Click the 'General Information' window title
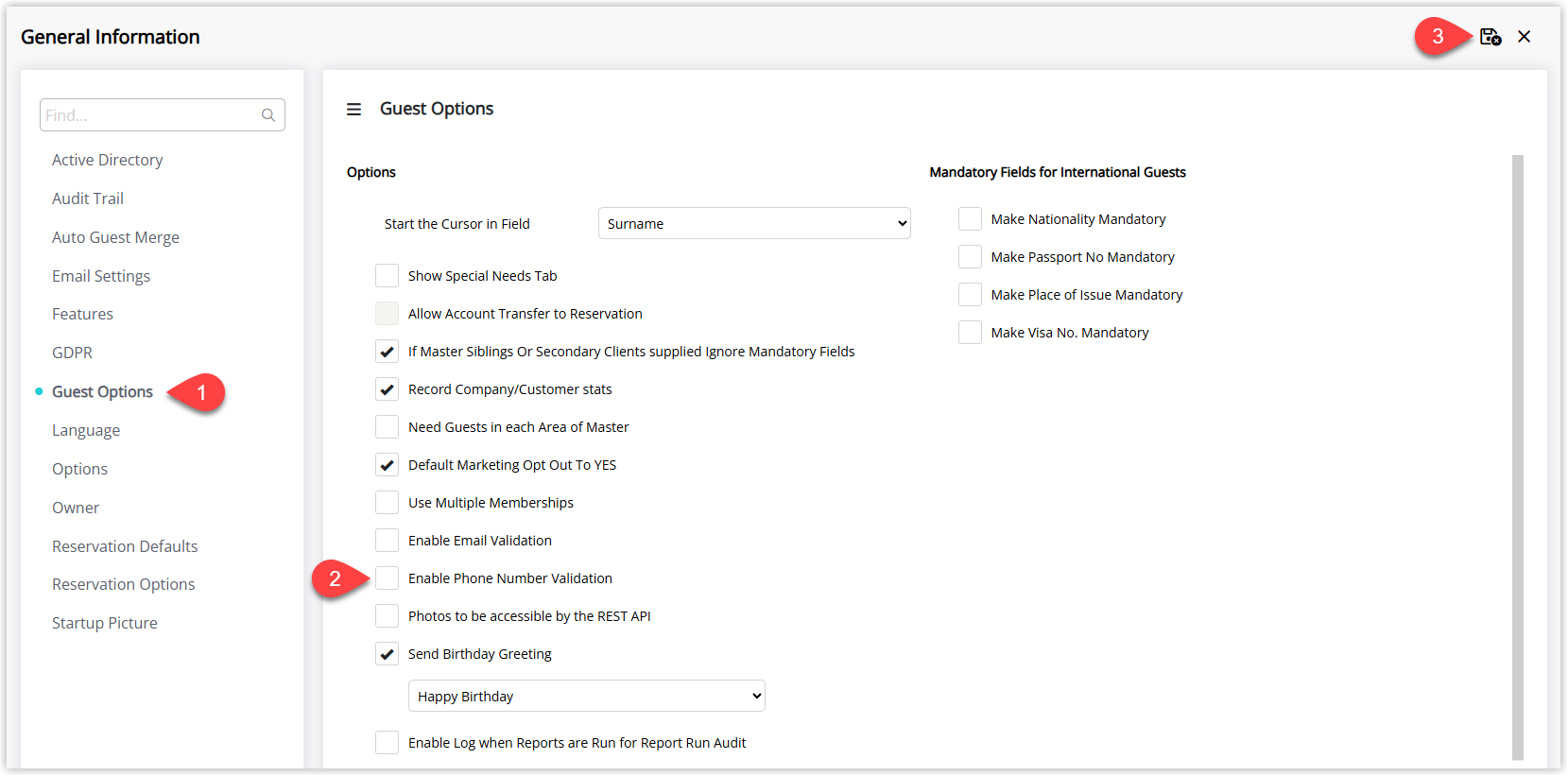This screenshot has width=1568, height=776. click(x=111, y=37)
